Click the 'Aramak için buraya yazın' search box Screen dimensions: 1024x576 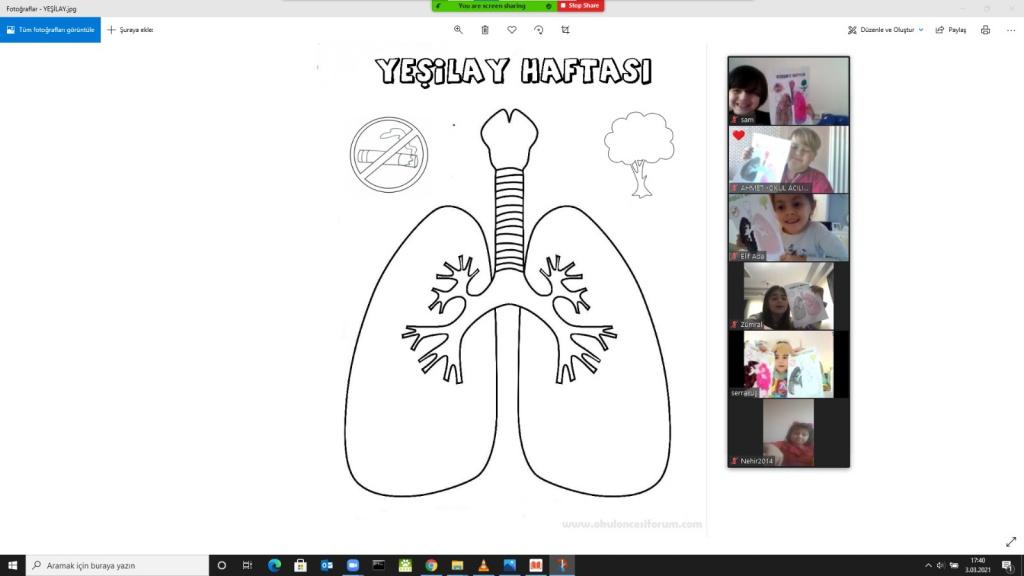click(x=118, y=565)
